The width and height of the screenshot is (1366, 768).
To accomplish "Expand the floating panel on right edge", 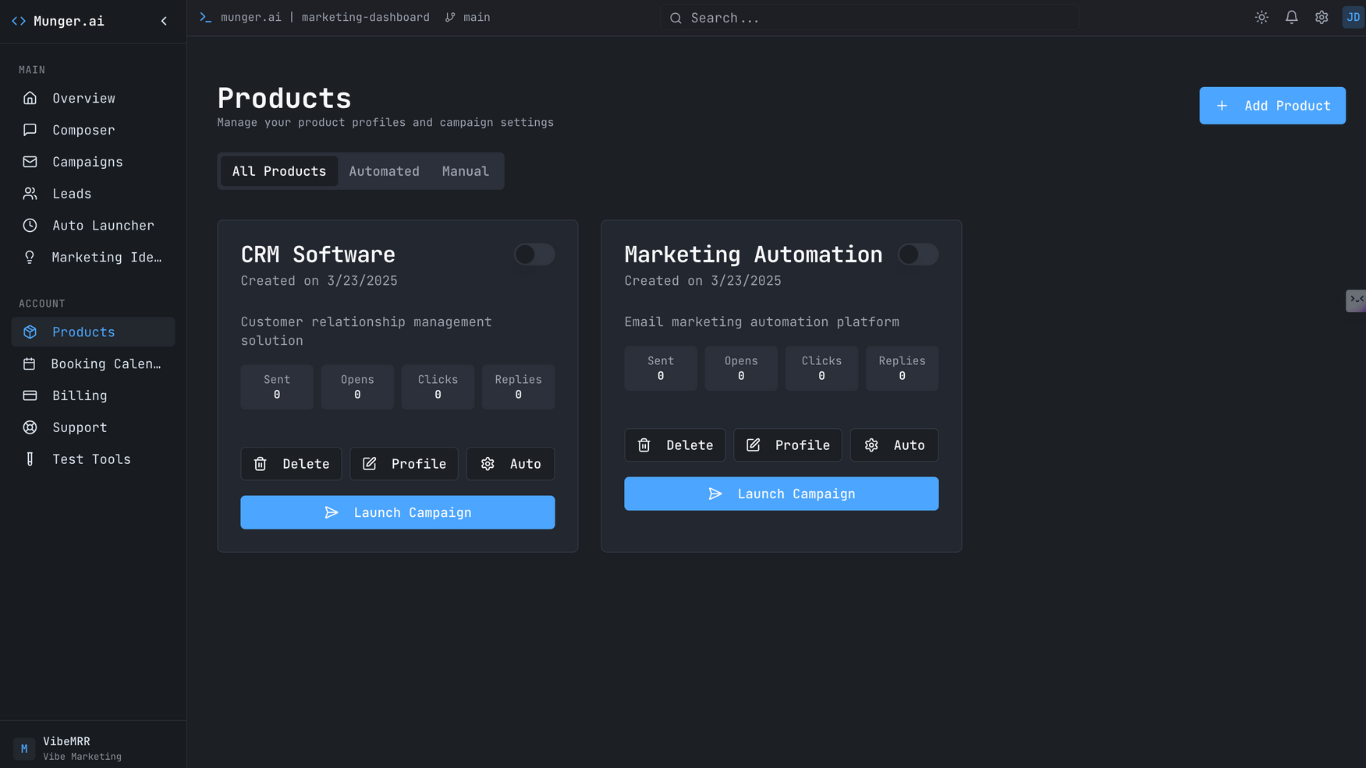I will (x=1355, y=300).
